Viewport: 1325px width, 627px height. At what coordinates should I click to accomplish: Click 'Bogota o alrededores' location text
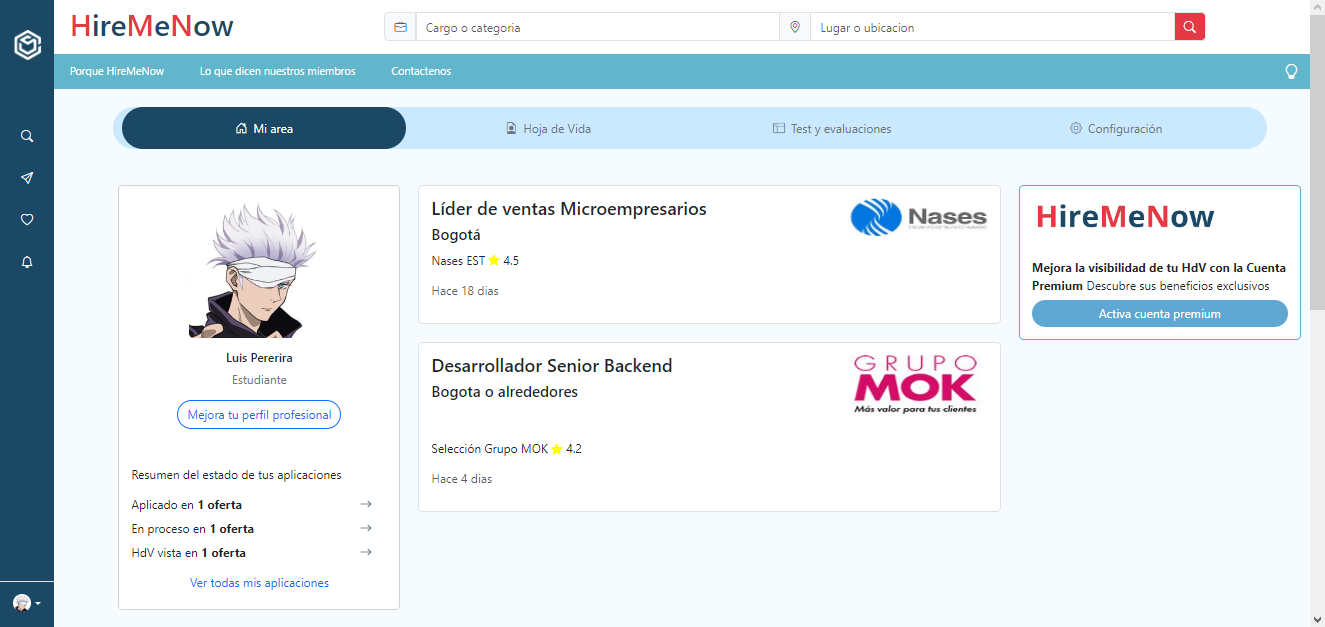tap(505, 392)
